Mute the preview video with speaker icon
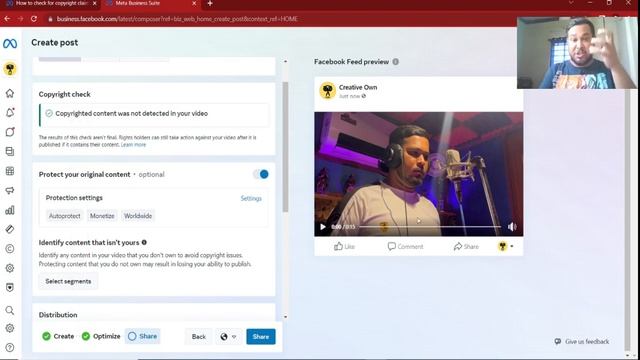The height and width of the screenshot is (360, 640). 512,227
